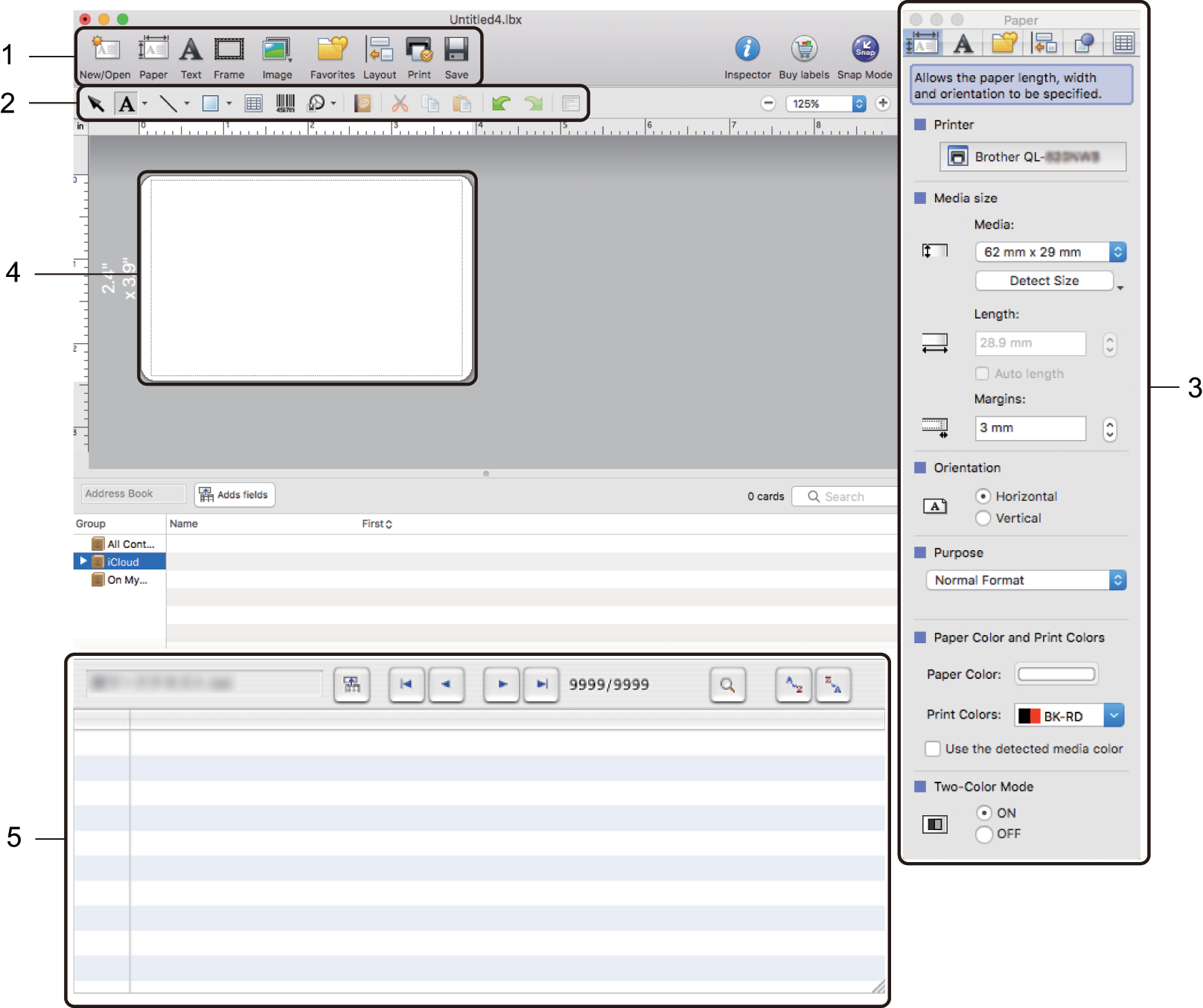Expand the iCloud group
Viewport: 1203px width, 1008px height.
point(83,561)
